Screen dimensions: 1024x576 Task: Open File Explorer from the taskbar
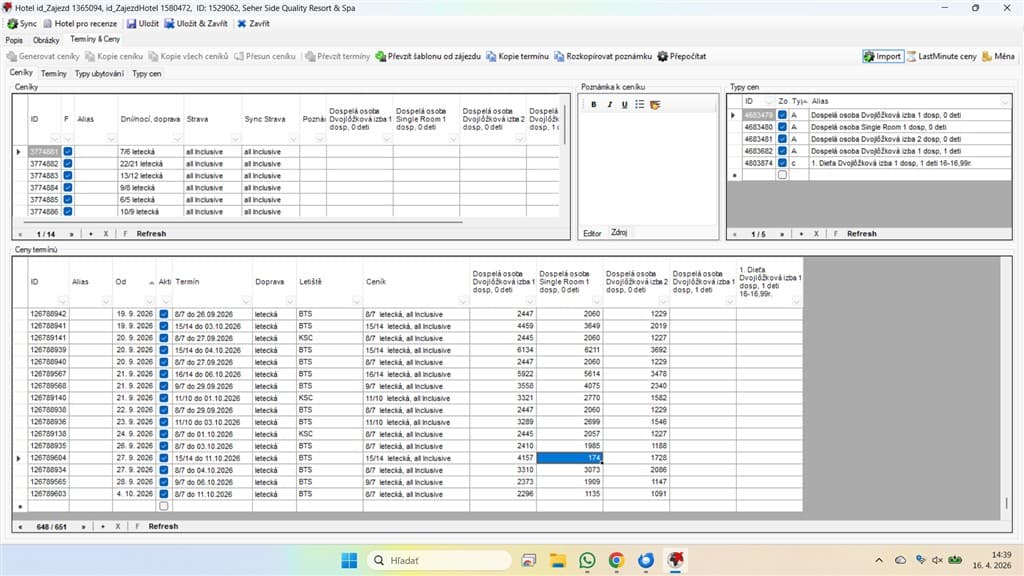coord(558,560)
